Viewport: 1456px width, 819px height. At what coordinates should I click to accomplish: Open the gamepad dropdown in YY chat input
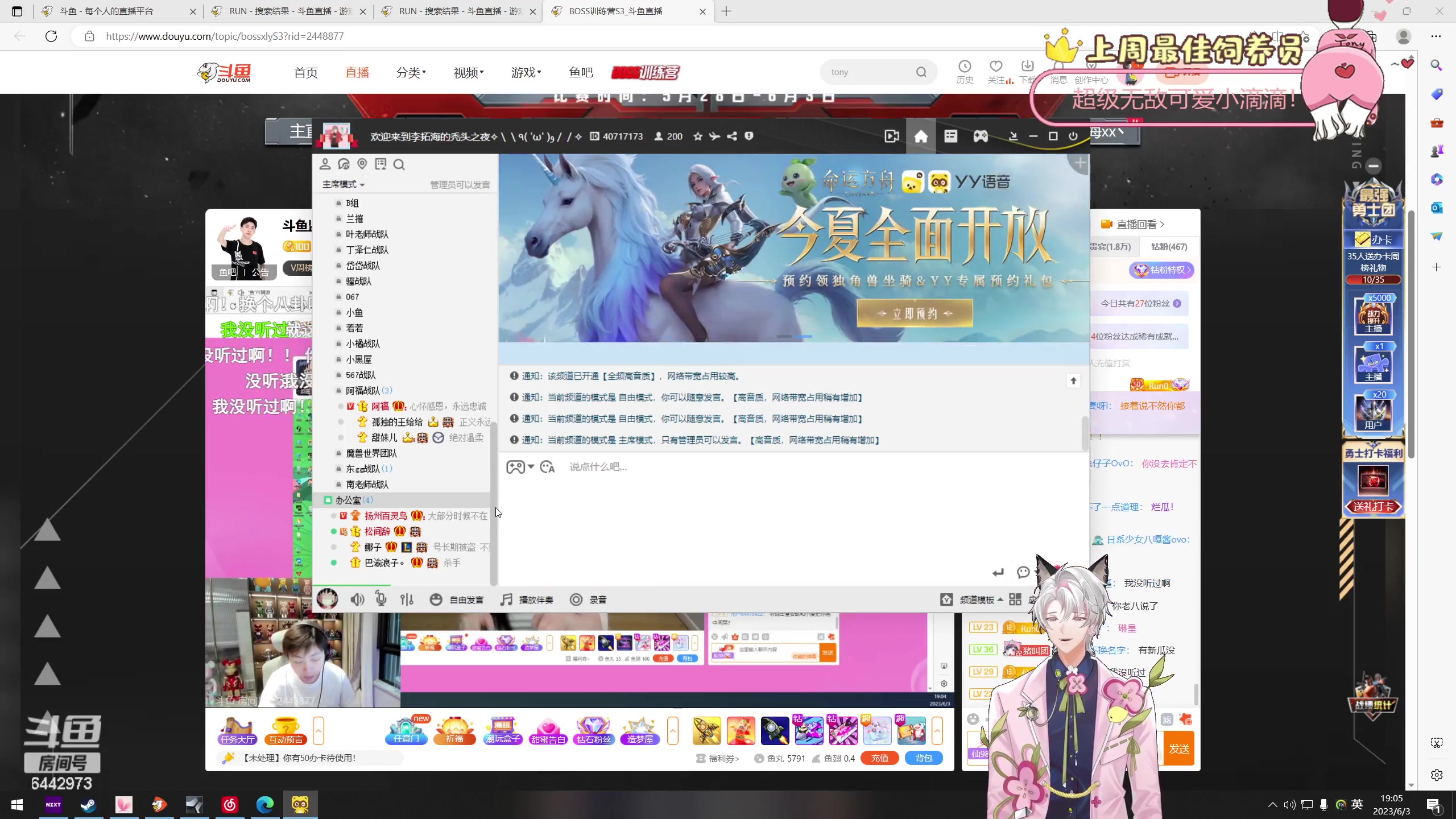(x=520, y=467)
